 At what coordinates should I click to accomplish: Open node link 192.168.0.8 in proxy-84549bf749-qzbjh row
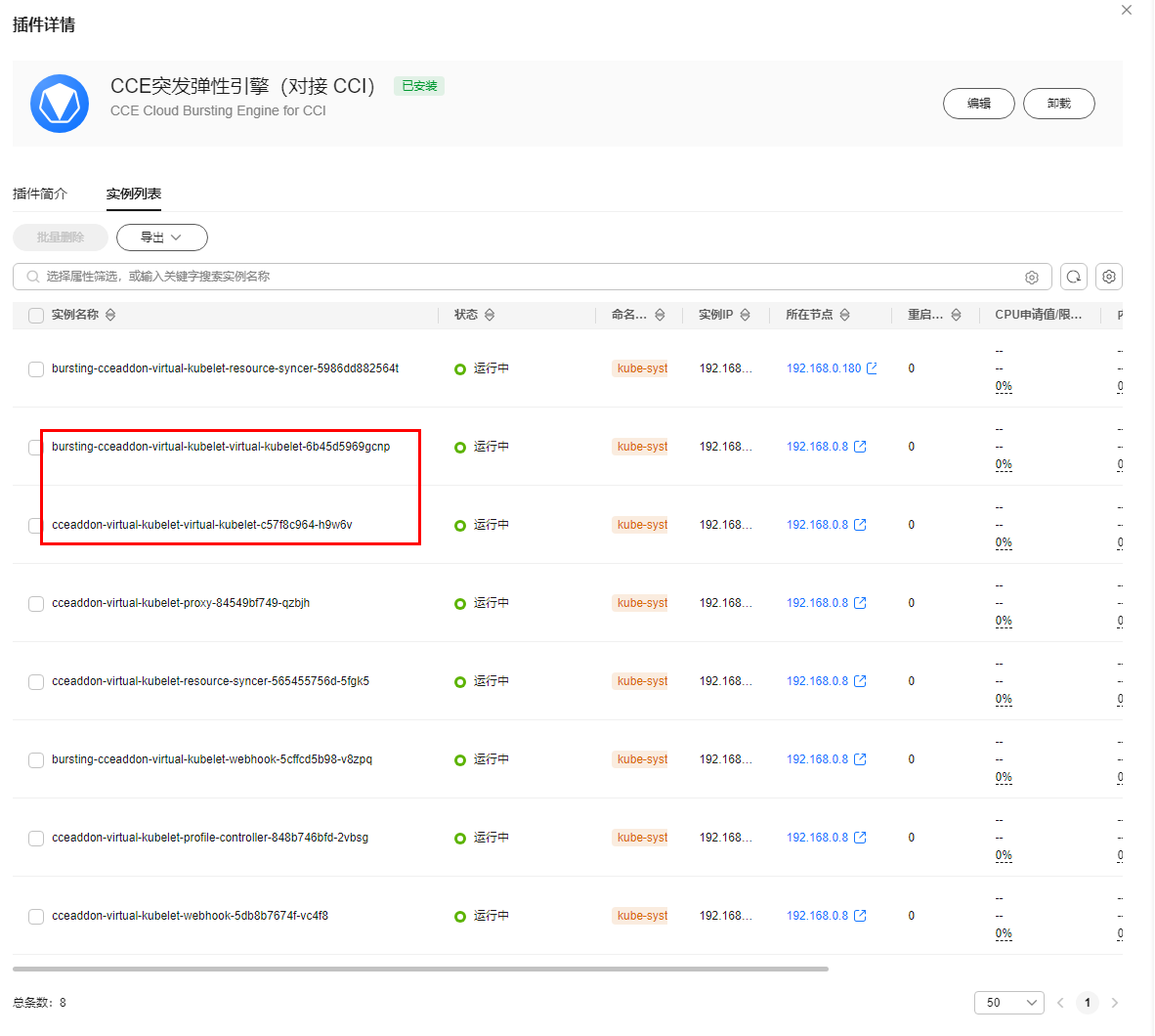point(817,603)
